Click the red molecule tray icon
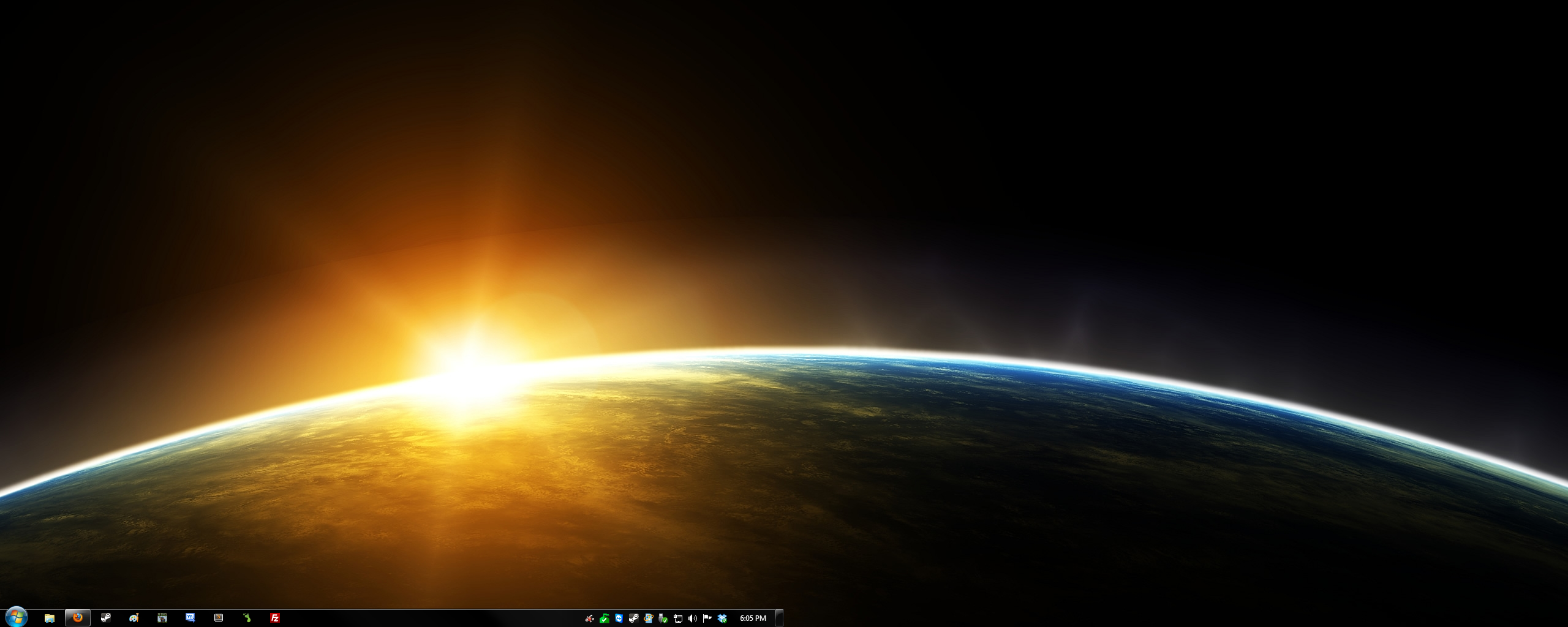Screen dimensions: 1568x627 pyautogui.click(x=589, y=618)
